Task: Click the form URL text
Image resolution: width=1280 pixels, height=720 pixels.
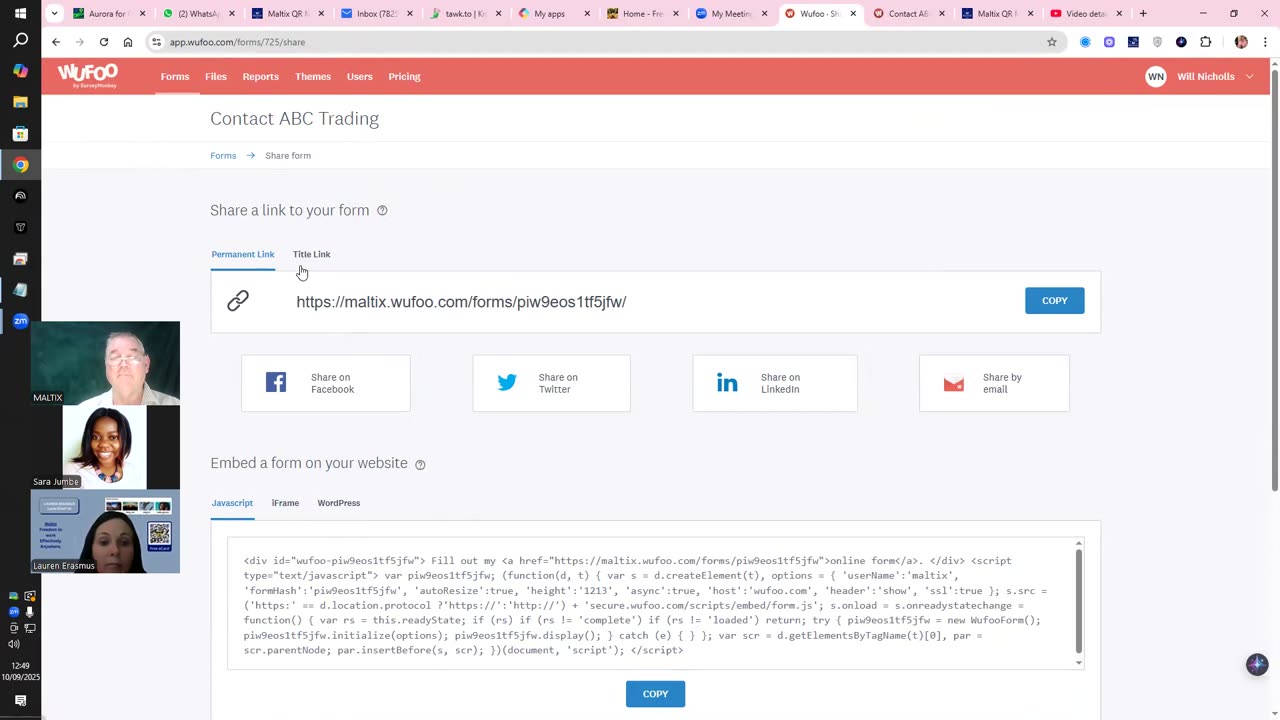Action: (x=461, y=302)
